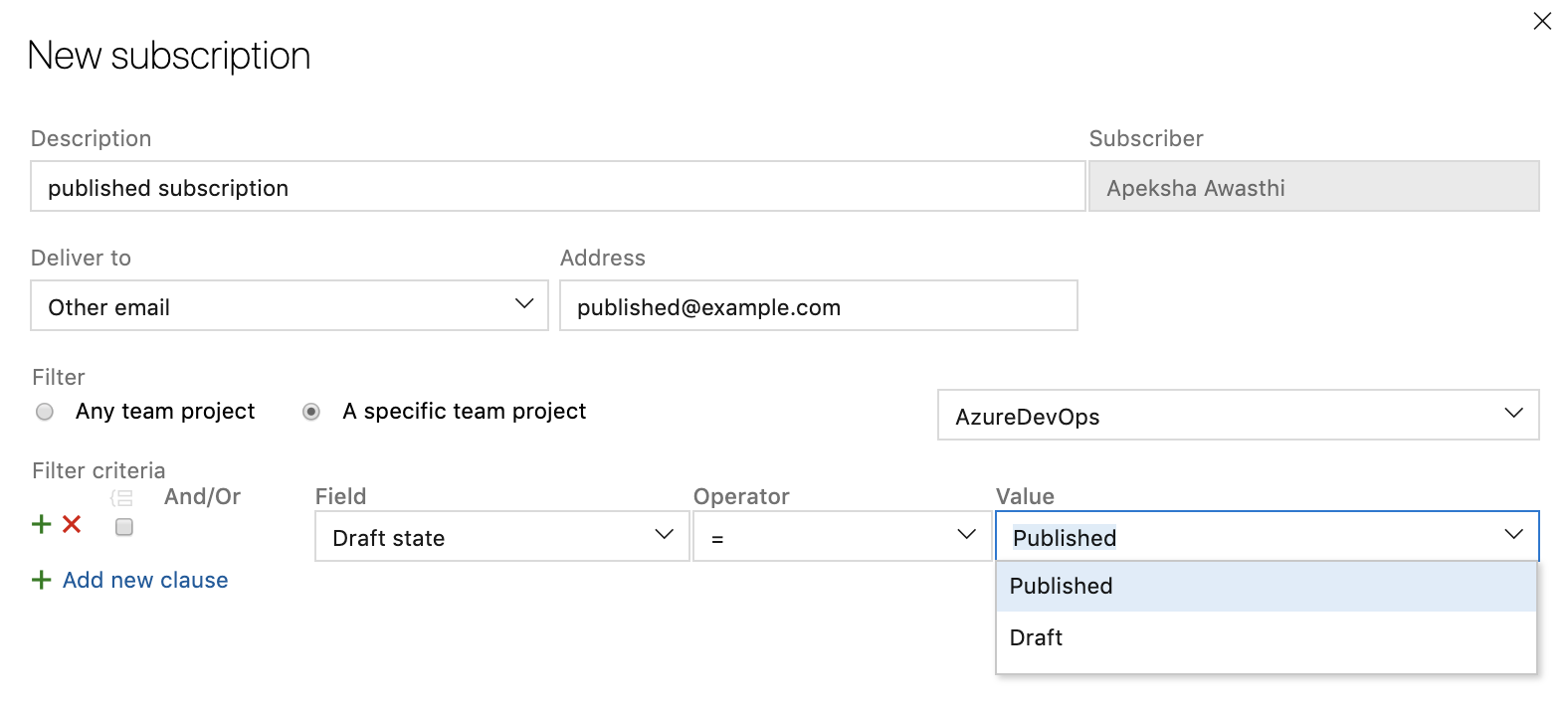Collapse the Value dropdown using its chevron
Screen dimensions: 1568x710
click(x=1513, y=535)
